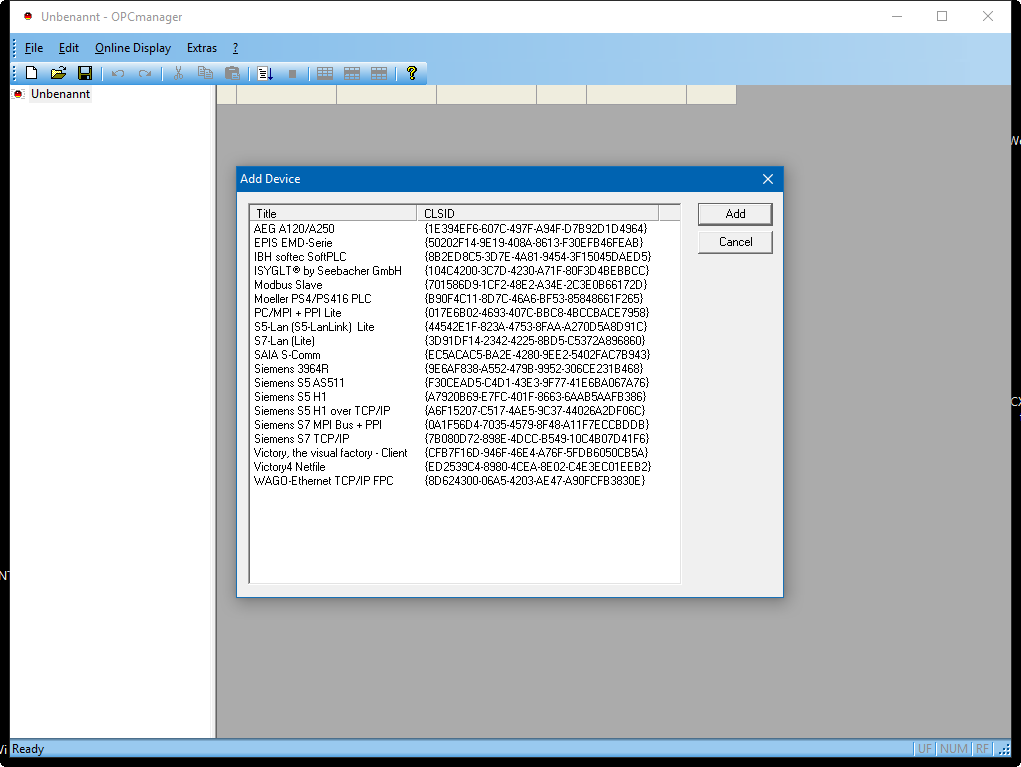1021x767 pixels.
Task: Select Siemens S5 H1 over TCP/IP
Action: click(322, 411)
